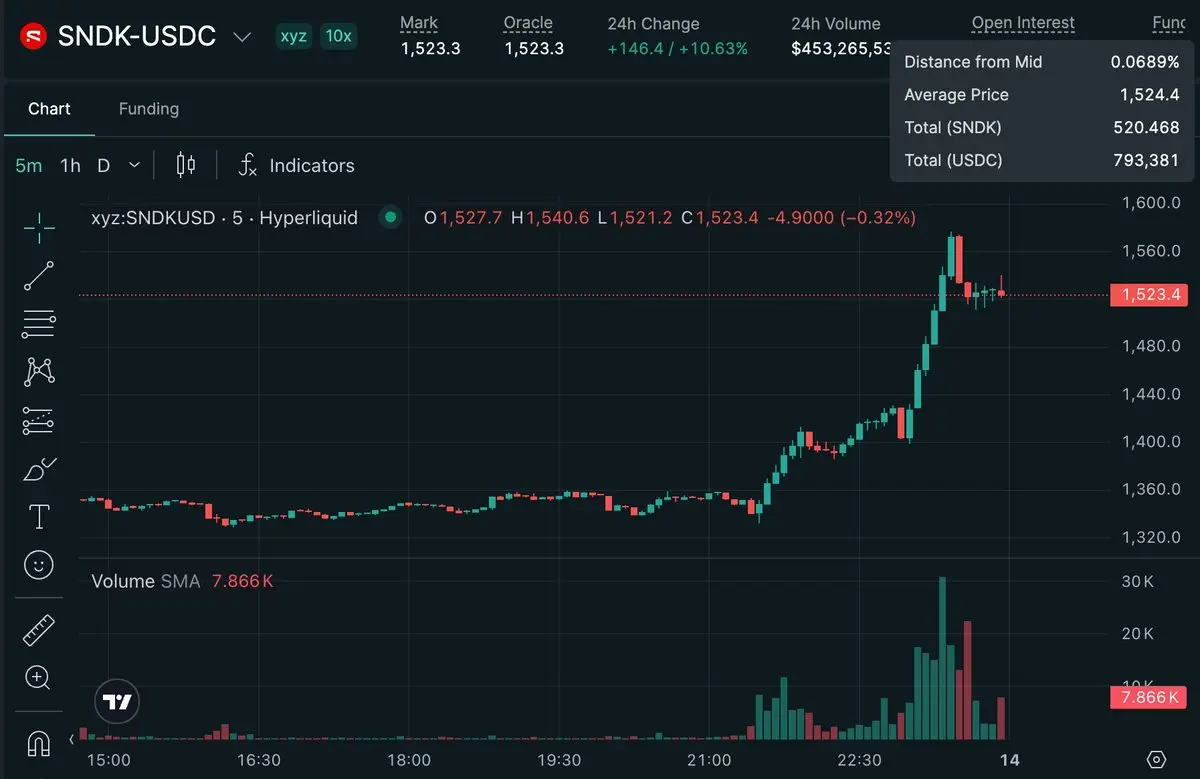Screen dimensions: 1200x779
Task: Click the High value H1,540.6 in legend
Action: (550, 217)
